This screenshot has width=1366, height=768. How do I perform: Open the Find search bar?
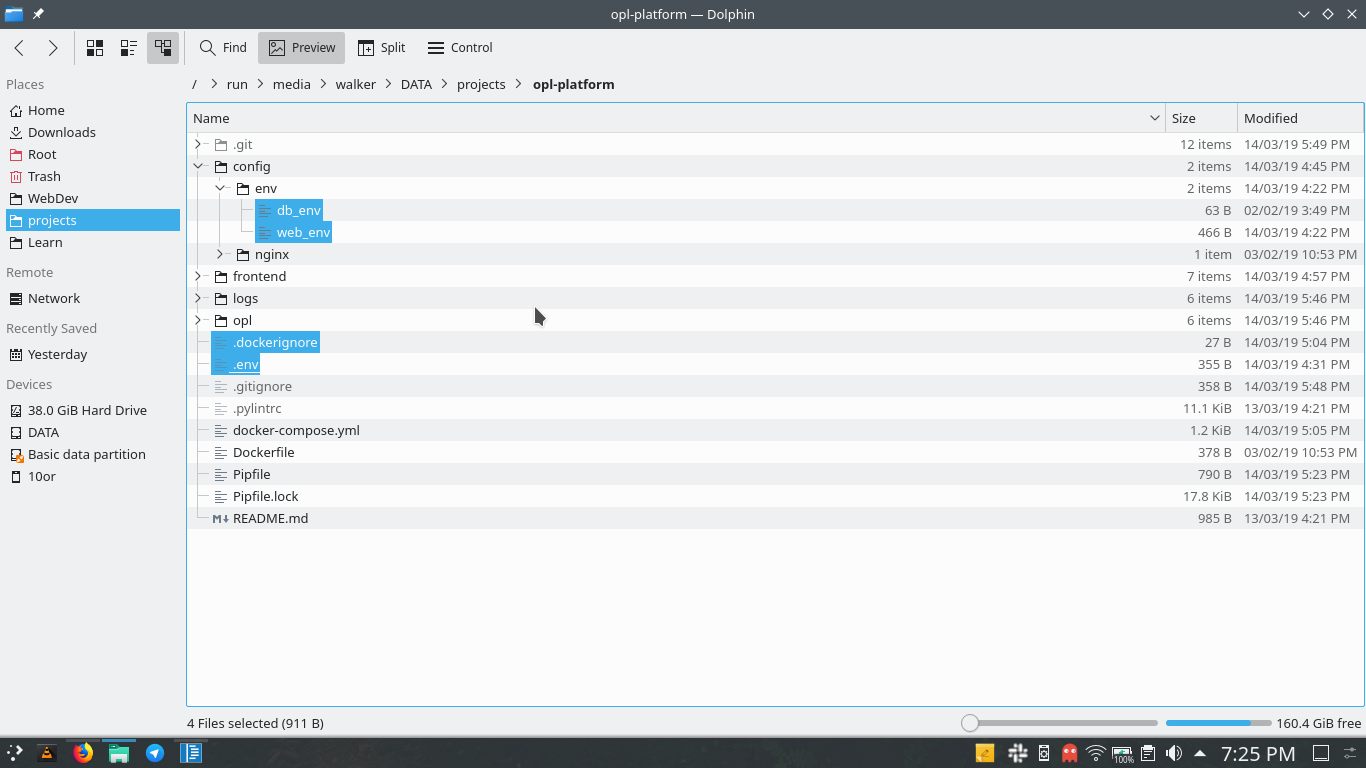click(223, 47)
